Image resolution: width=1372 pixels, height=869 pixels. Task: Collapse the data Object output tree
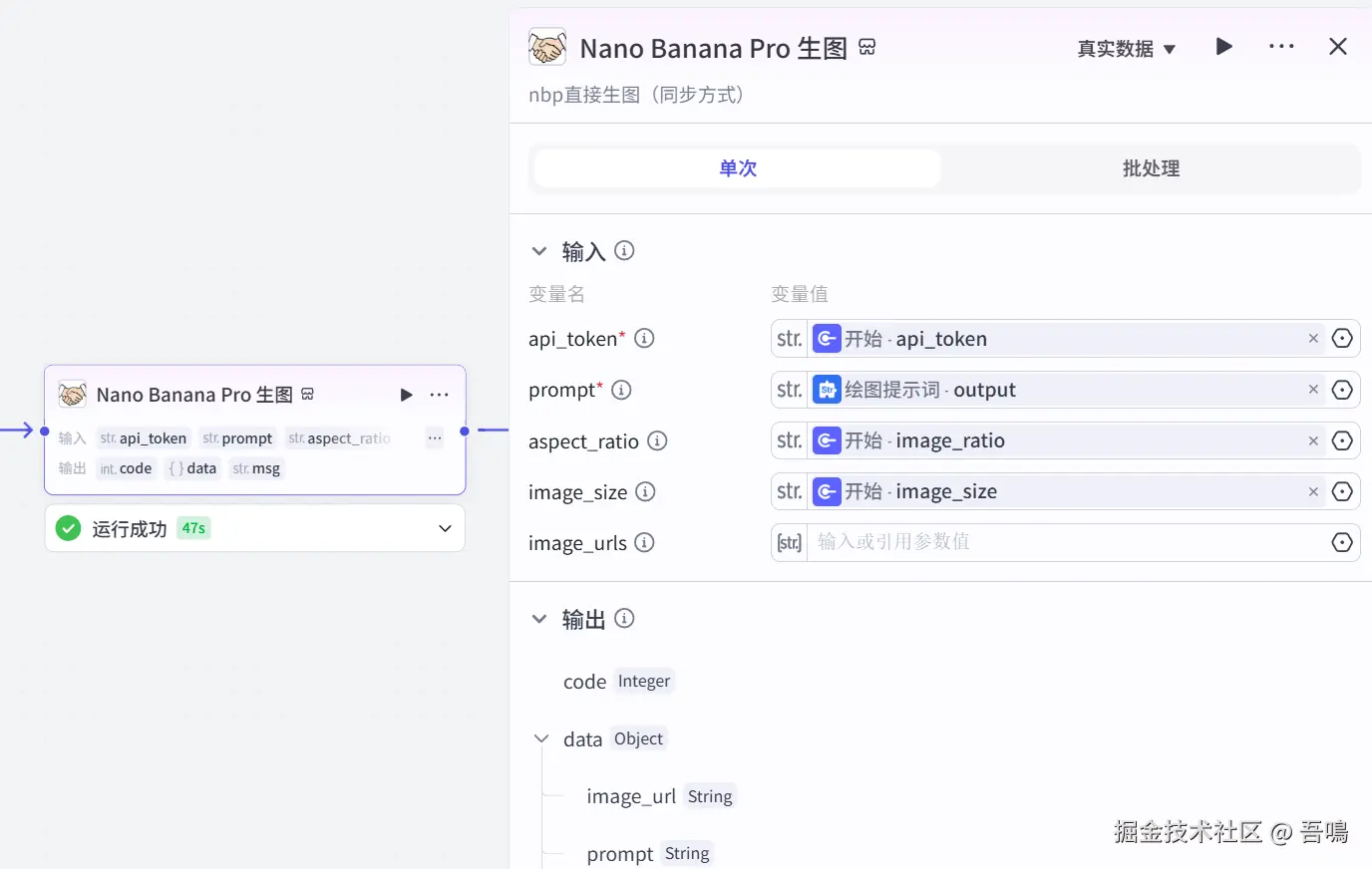point(541,738)
